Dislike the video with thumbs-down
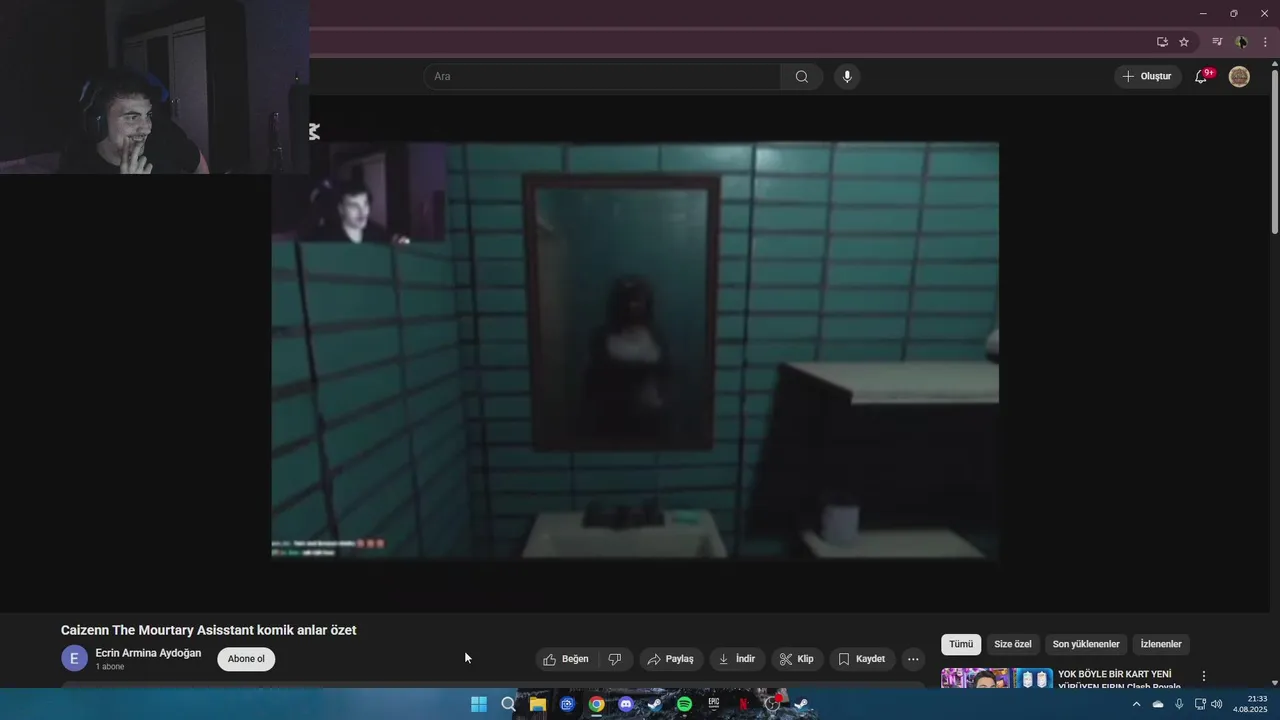The width and height of the screenshot is (1280, 720). click(615, 659)
